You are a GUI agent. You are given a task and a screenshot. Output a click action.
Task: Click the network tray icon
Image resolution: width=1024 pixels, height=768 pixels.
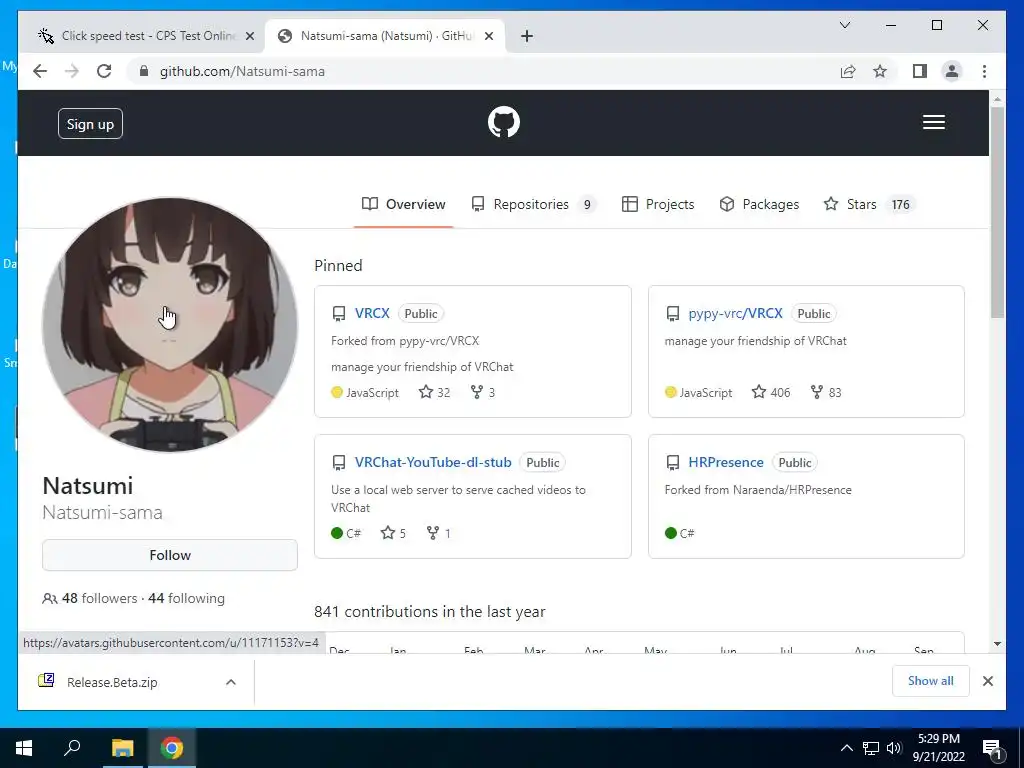pos(871,748)
